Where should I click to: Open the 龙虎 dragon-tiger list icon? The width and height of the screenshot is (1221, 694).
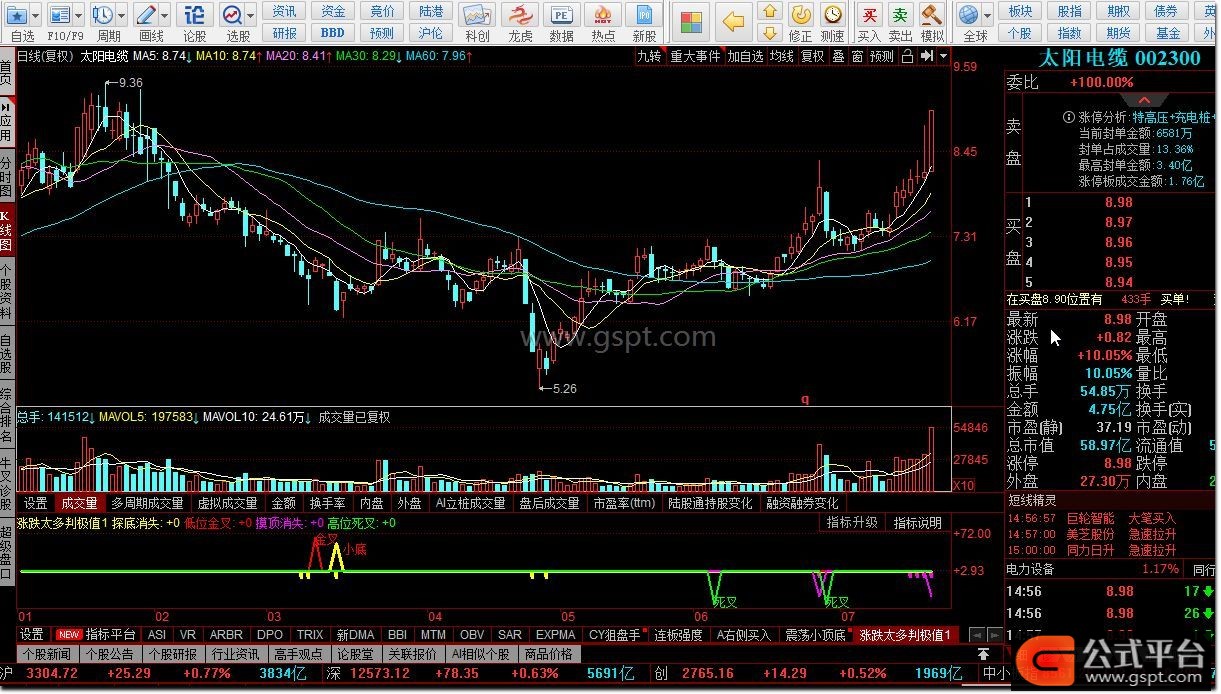click(x=520, y=15)
